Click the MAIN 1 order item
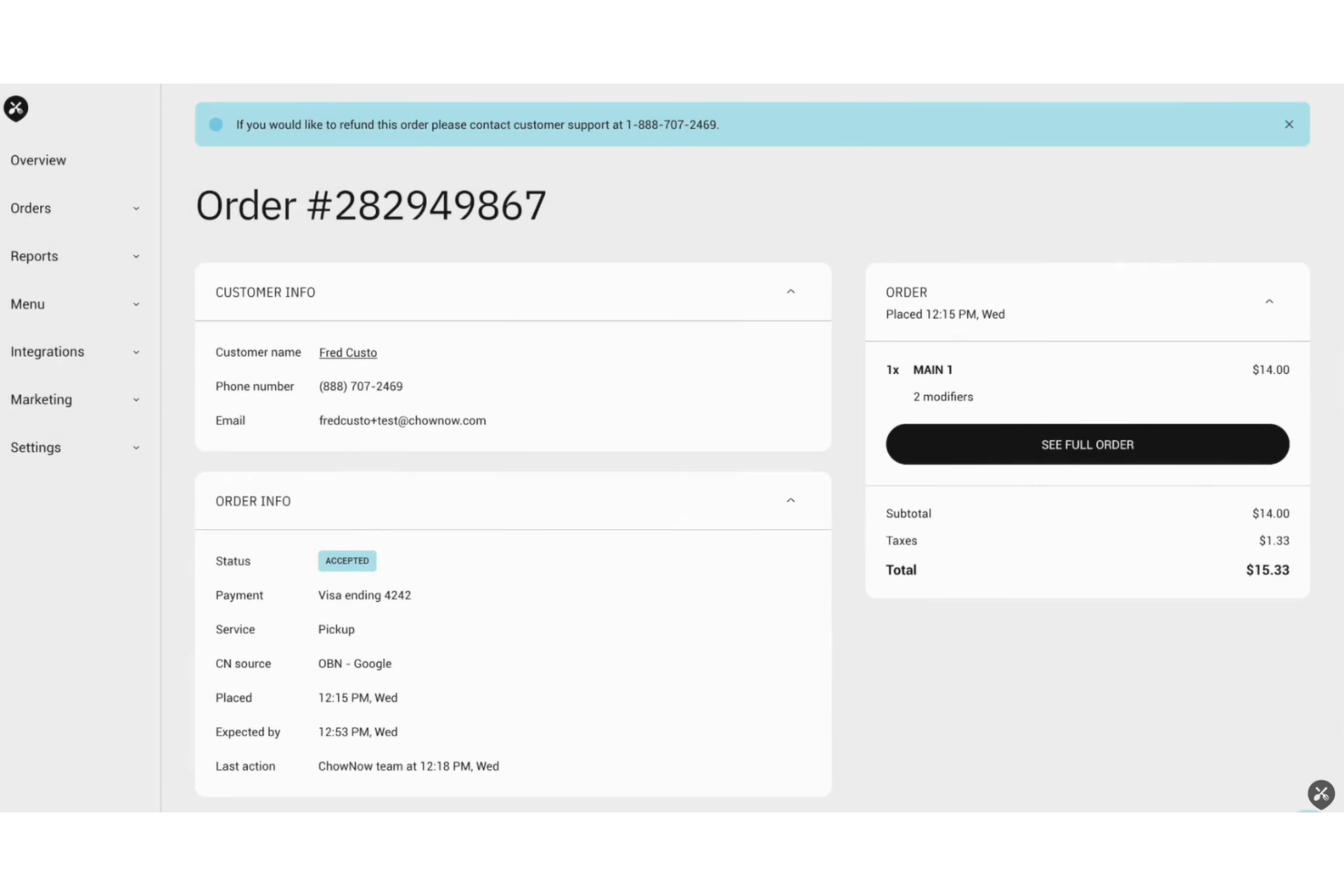The width and height of the screenshot is (1344, 896). 933,369
